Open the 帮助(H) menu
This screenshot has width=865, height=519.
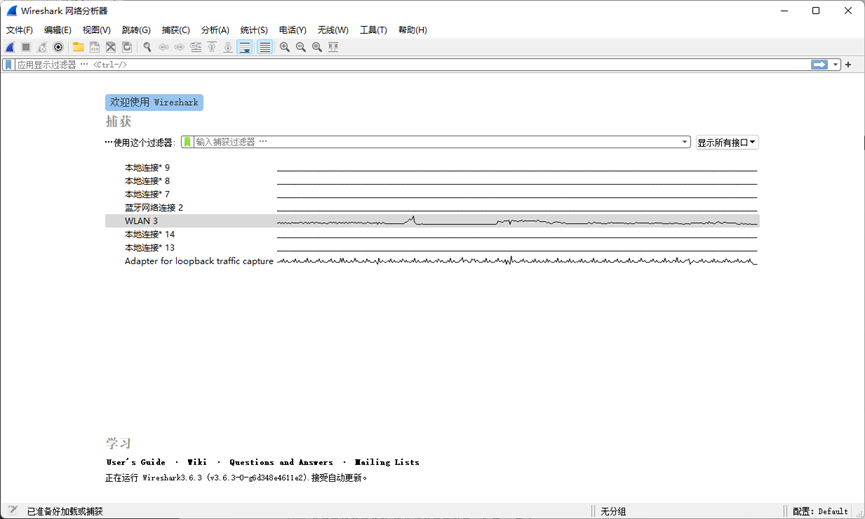coord(413,30)
